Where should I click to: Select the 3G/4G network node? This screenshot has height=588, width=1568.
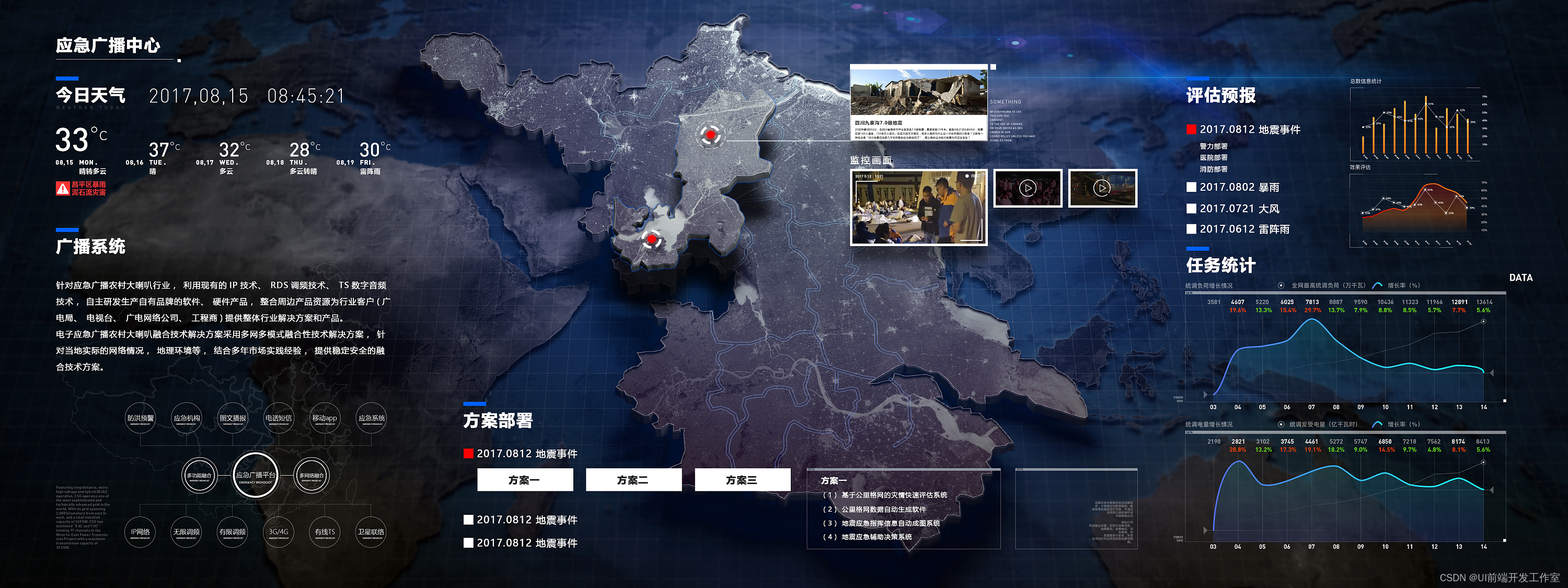coord(279,533)
